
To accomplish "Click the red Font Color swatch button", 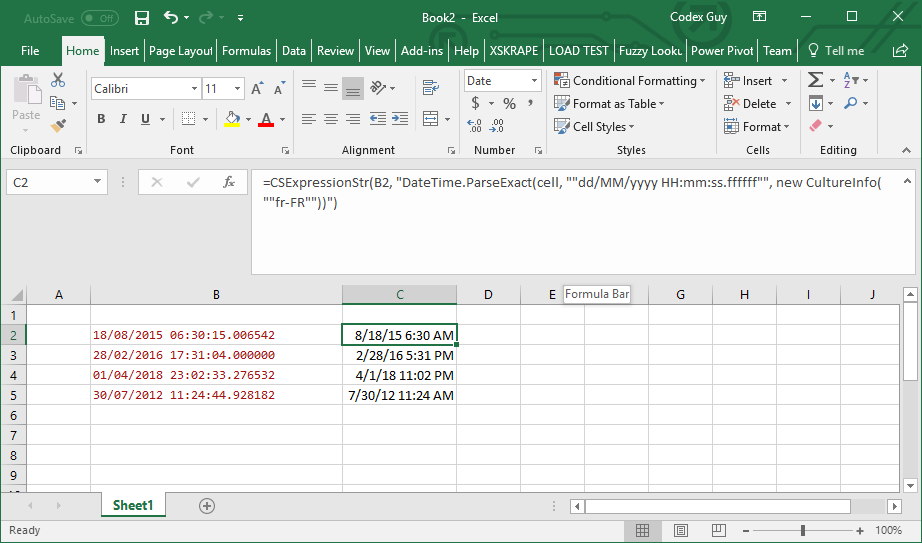I will click(x=266, y=119).
